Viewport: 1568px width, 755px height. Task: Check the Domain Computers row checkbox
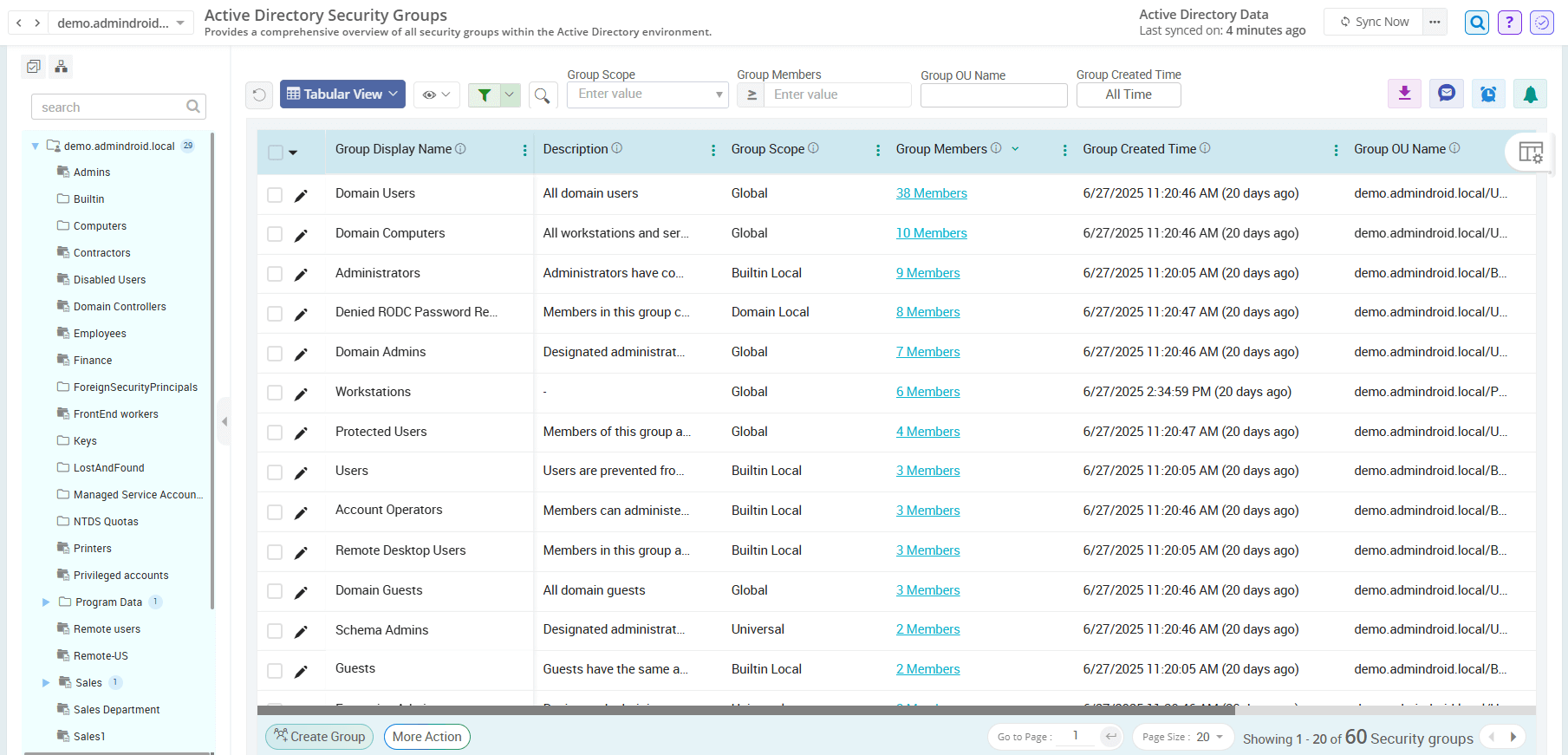click(x=275, y=234)
